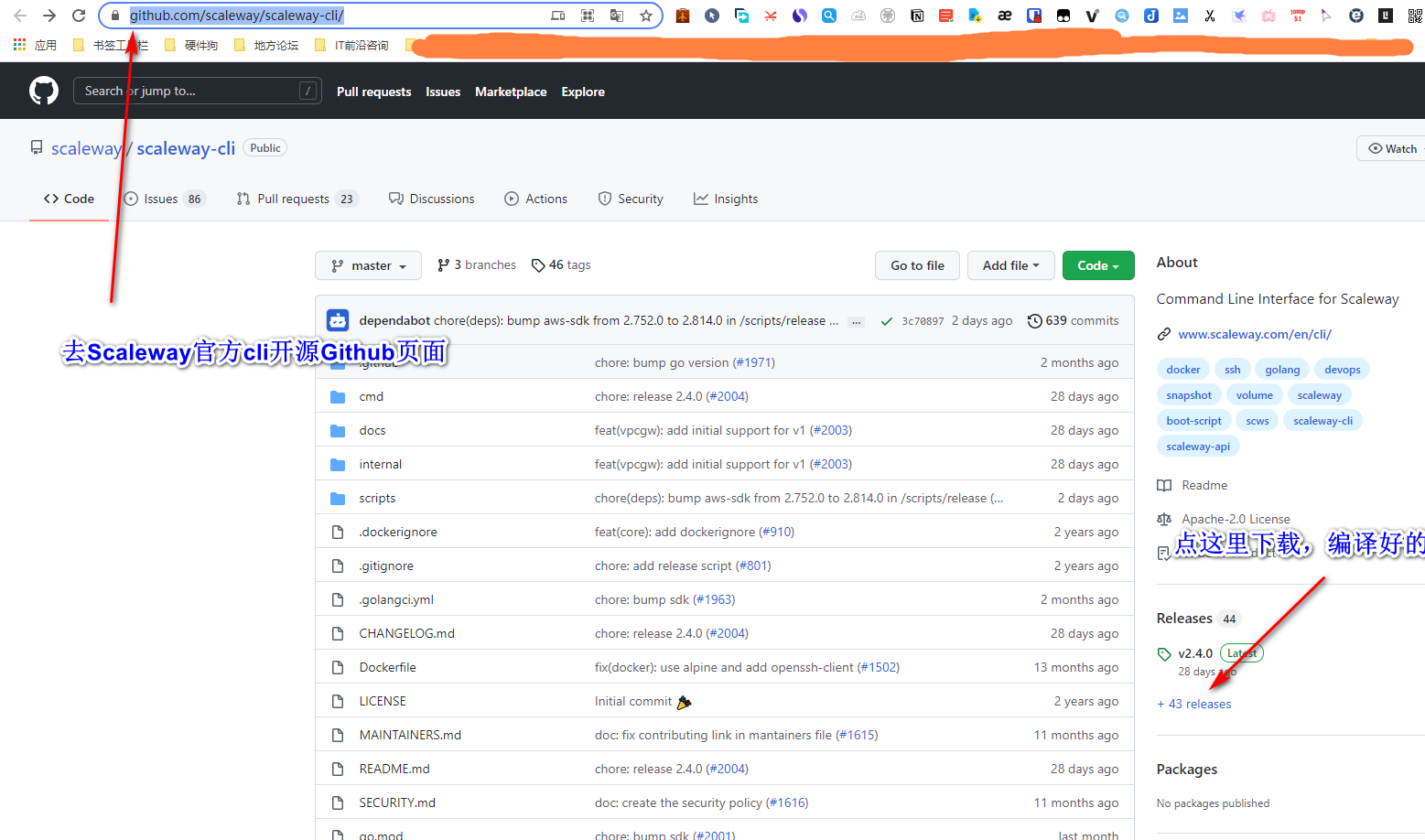Image resolution: width=1425 pixels, height=840 pixels.
Task: Open the cmd folder
Action: (x=372, y=396)
